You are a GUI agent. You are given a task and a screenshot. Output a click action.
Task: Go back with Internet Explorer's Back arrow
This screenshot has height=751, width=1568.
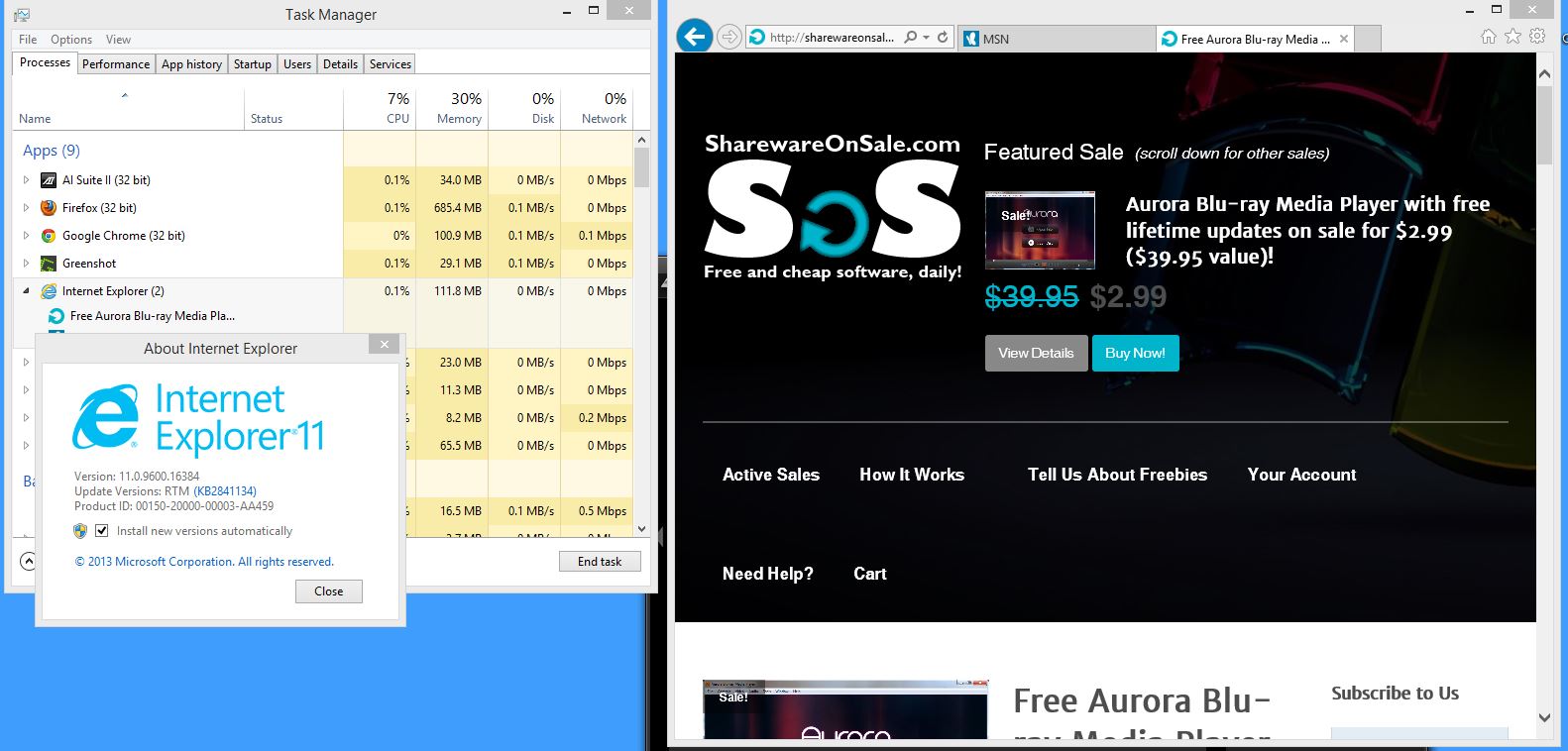[x=695, y=37]
